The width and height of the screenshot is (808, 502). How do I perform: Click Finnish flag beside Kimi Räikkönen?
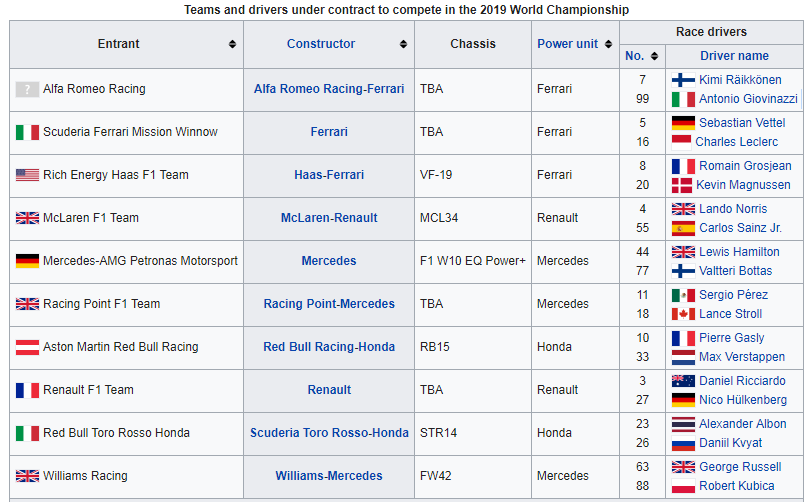click(683, 80)
